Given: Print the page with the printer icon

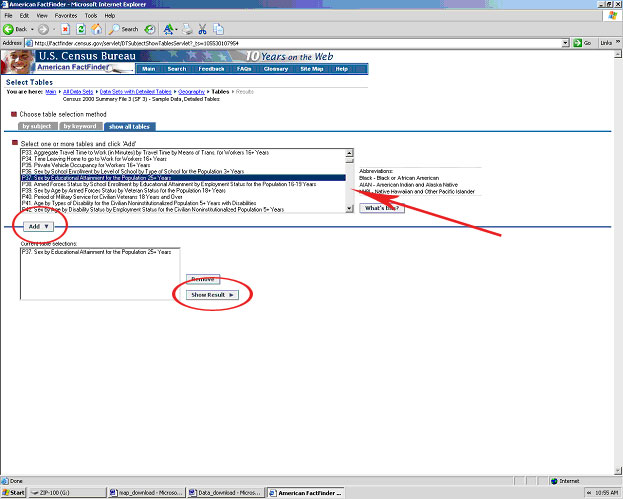Looking at the screenshot, I should click(x=187, y=29).
